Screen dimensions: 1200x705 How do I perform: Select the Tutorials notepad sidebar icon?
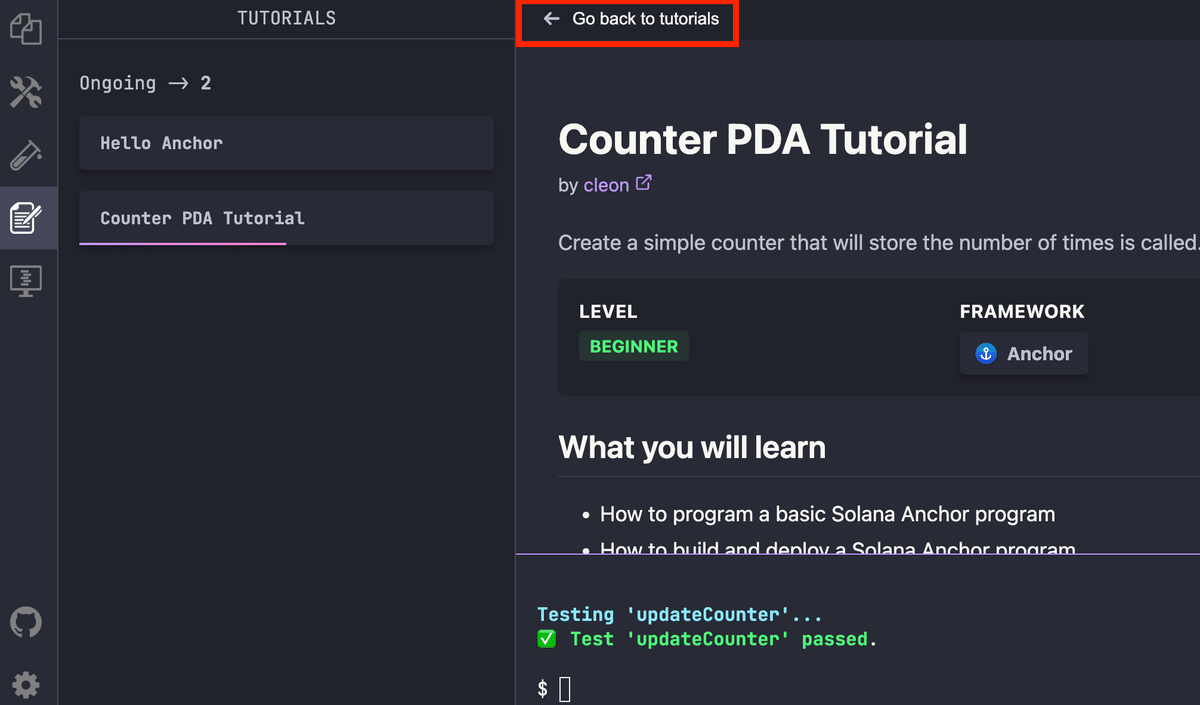tap(26, 217)
